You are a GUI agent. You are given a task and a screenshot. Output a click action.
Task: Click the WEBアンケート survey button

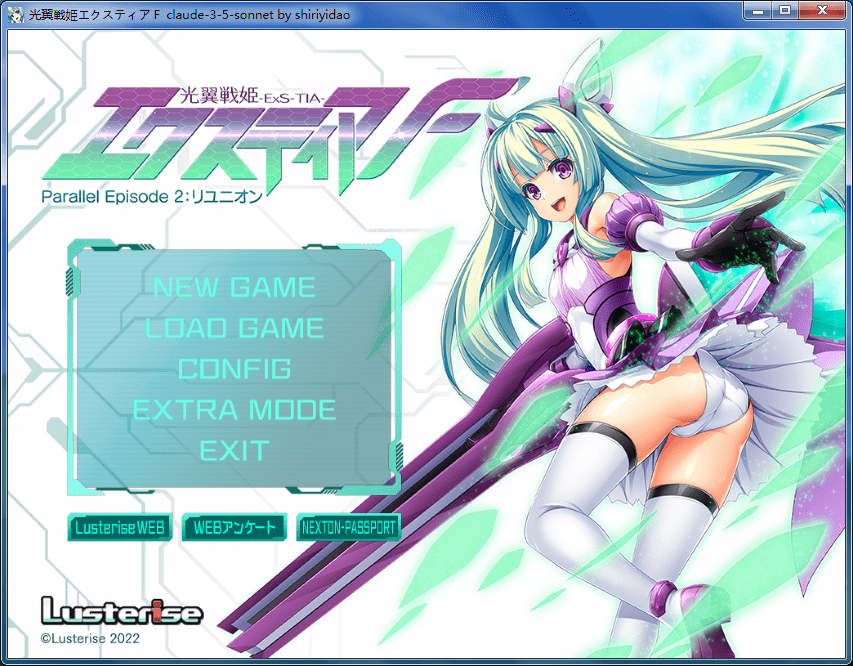tap(234, 527)
